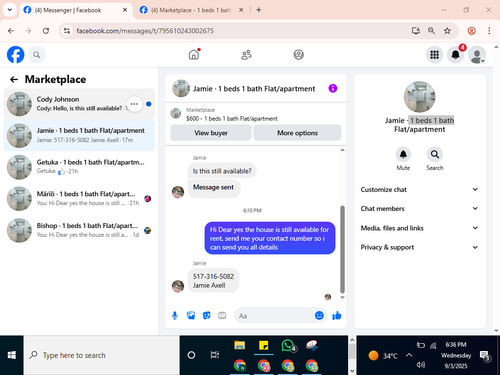The image size is (500, 375).
Task: Click the browser bookmark star
Action: click(x=447, y=31)
